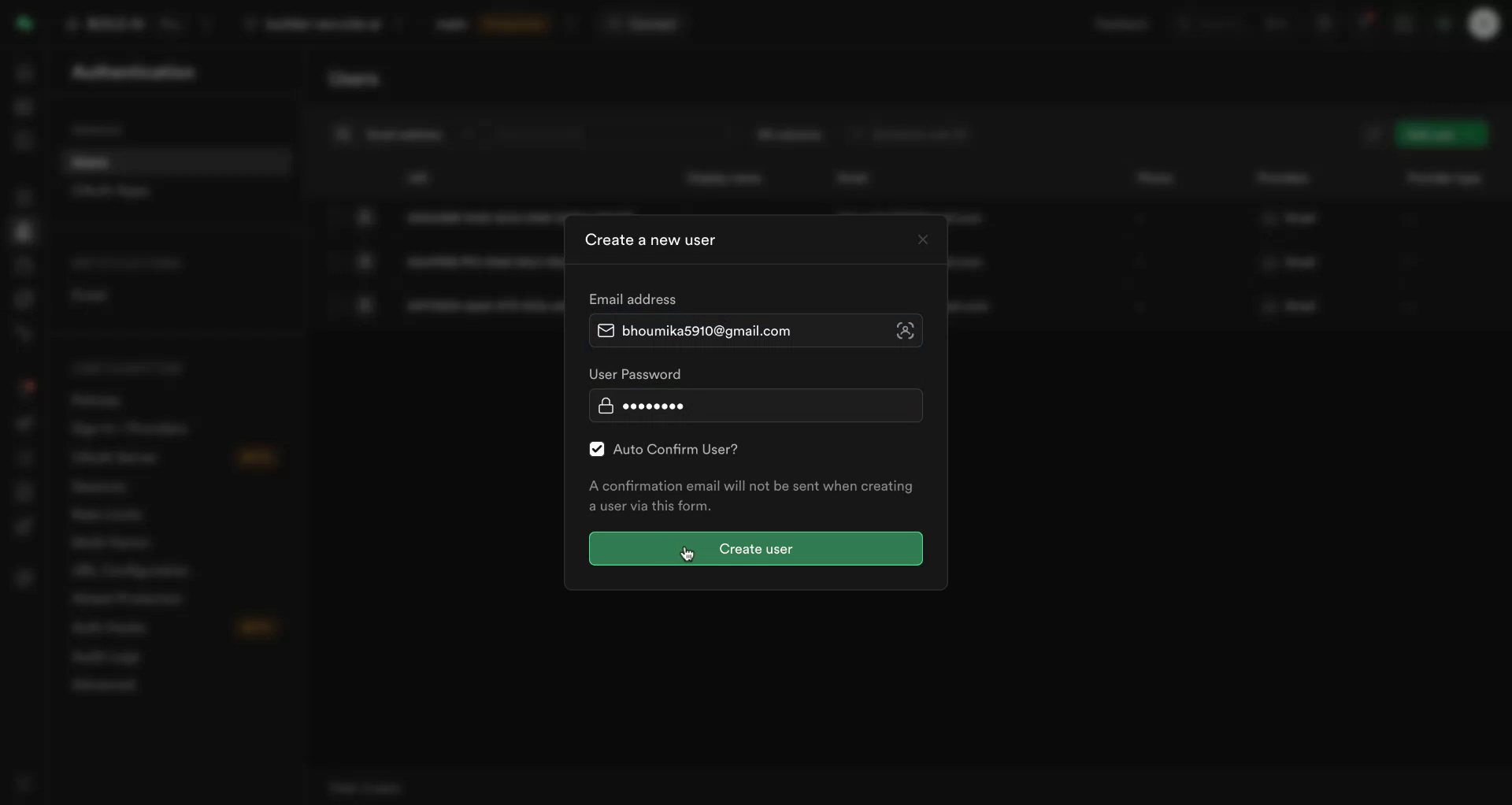Viewport: 1512px width, 805px height.
Task: Open the notifications bell in the top bar
Action: click(x=1365, y=24)
